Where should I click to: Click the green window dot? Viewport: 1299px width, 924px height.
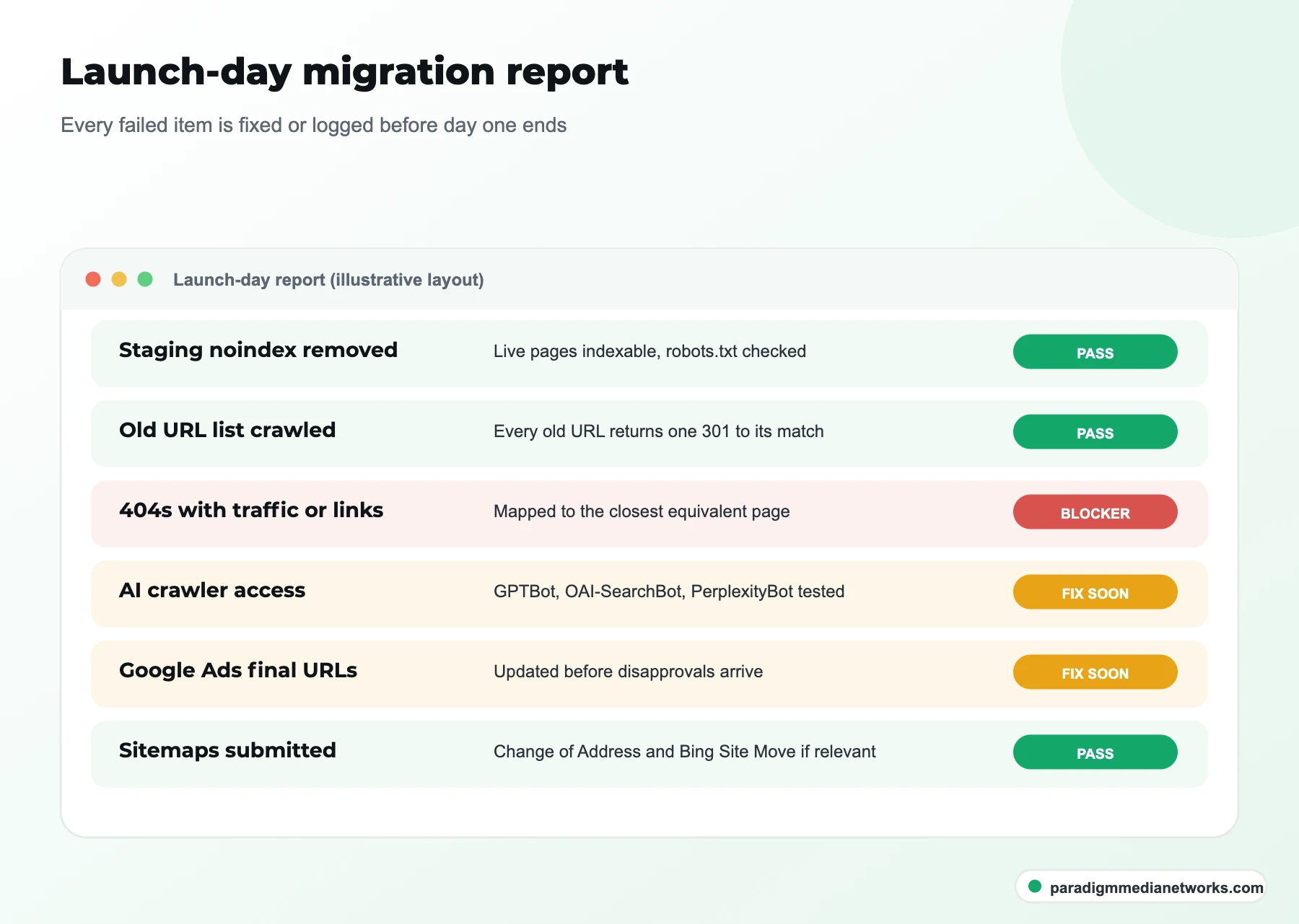tap(145, 279)
